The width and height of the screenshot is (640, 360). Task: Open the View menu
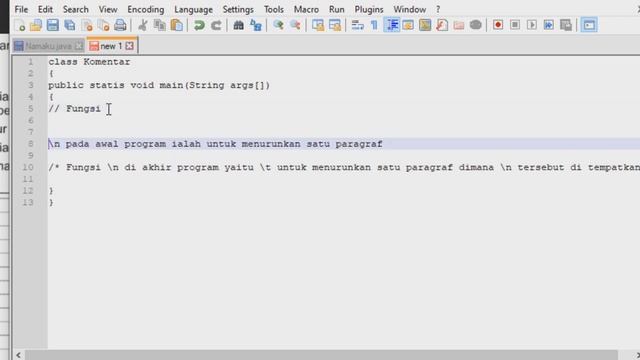pos(108,9)
